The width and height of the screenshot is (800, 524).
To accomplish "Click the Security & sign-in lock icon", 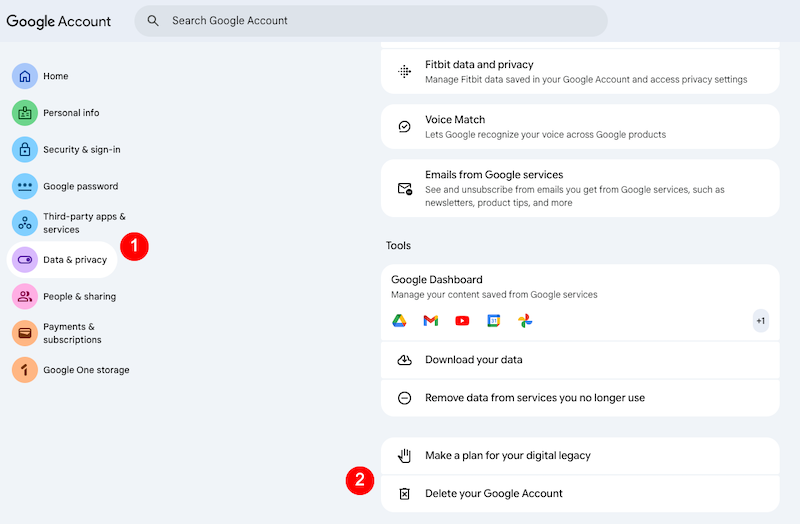I will point(24,149).
